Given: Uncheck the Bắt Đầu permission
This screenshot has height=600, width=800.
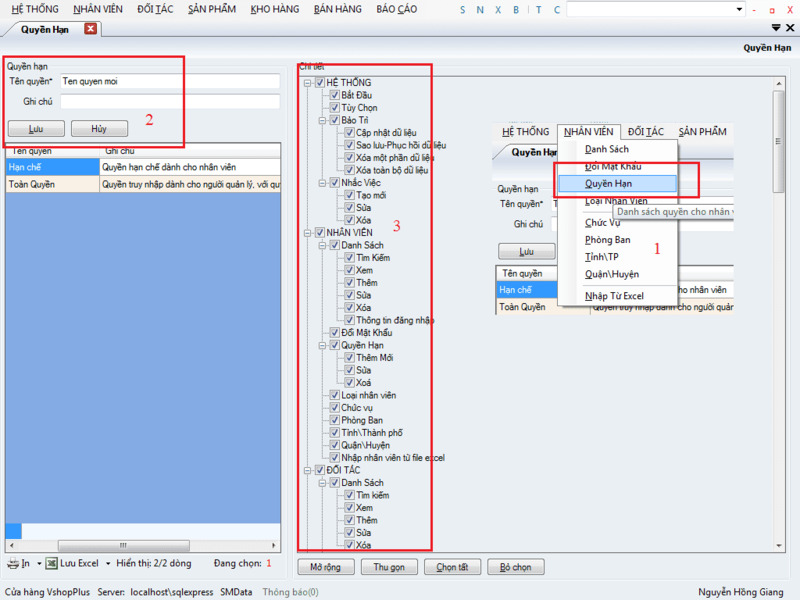Looking at the screenshot, I should [x=335, y=95].
